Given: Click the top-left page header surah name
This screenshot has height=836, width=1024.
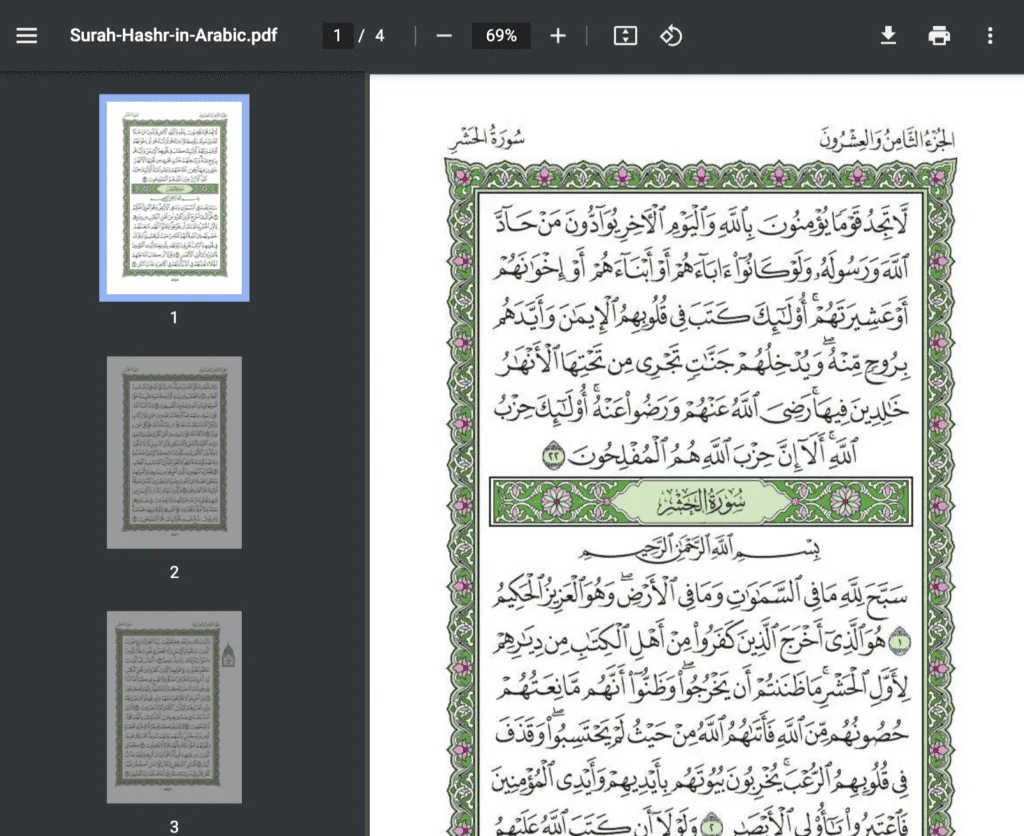Looking at the screenshot, I should click(486, 138).
